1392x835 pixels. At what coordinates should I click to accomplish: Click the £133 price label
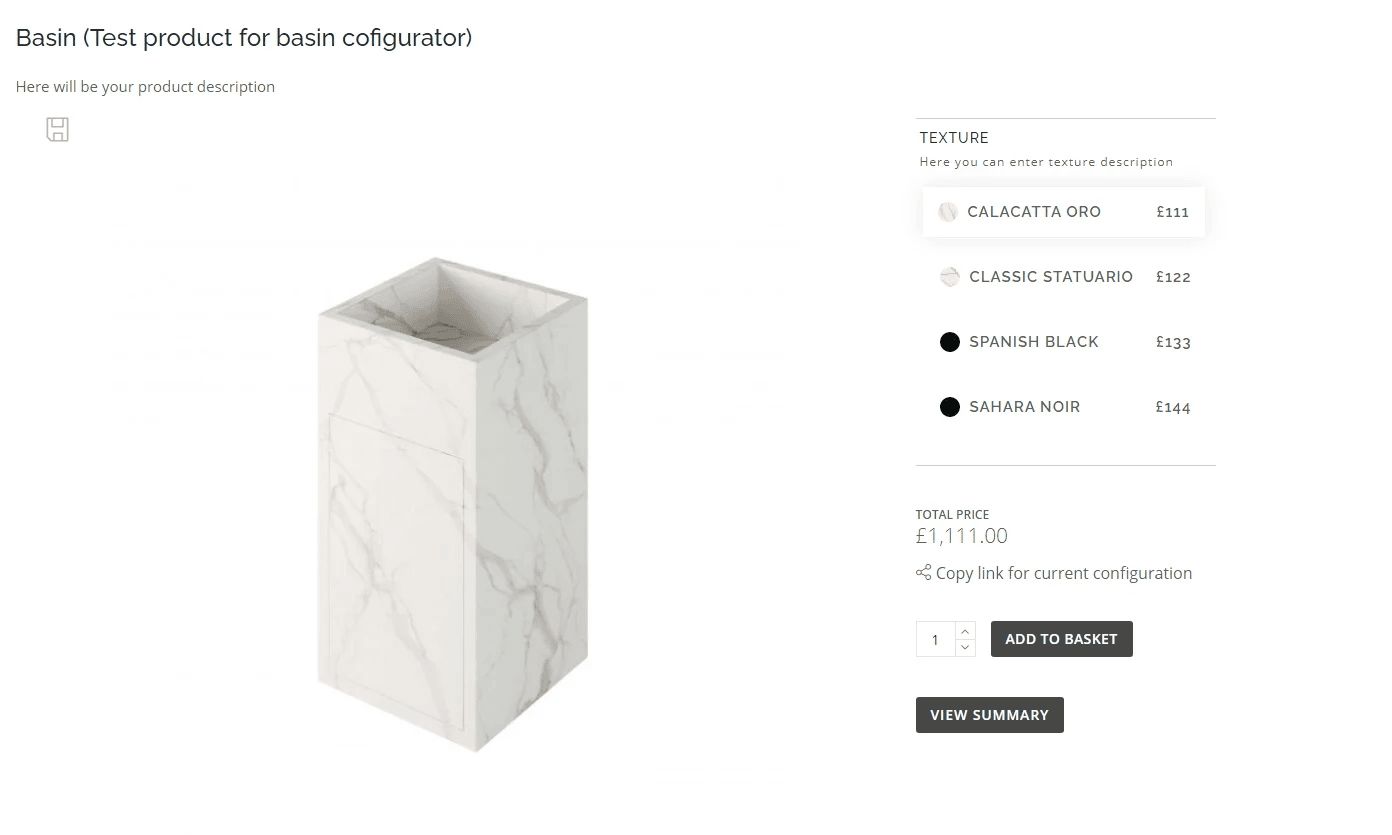(x=1174, y=342)
